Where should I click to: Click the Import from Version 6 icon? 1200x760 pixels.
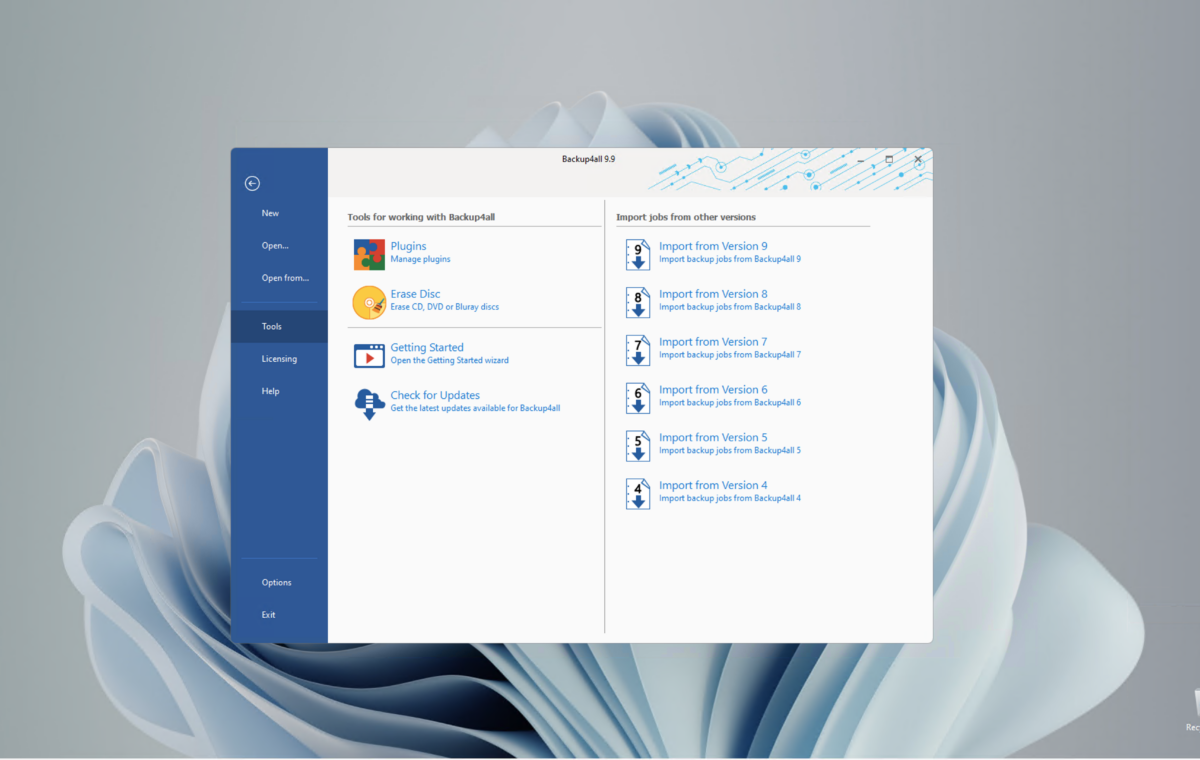tap(638, 398)
